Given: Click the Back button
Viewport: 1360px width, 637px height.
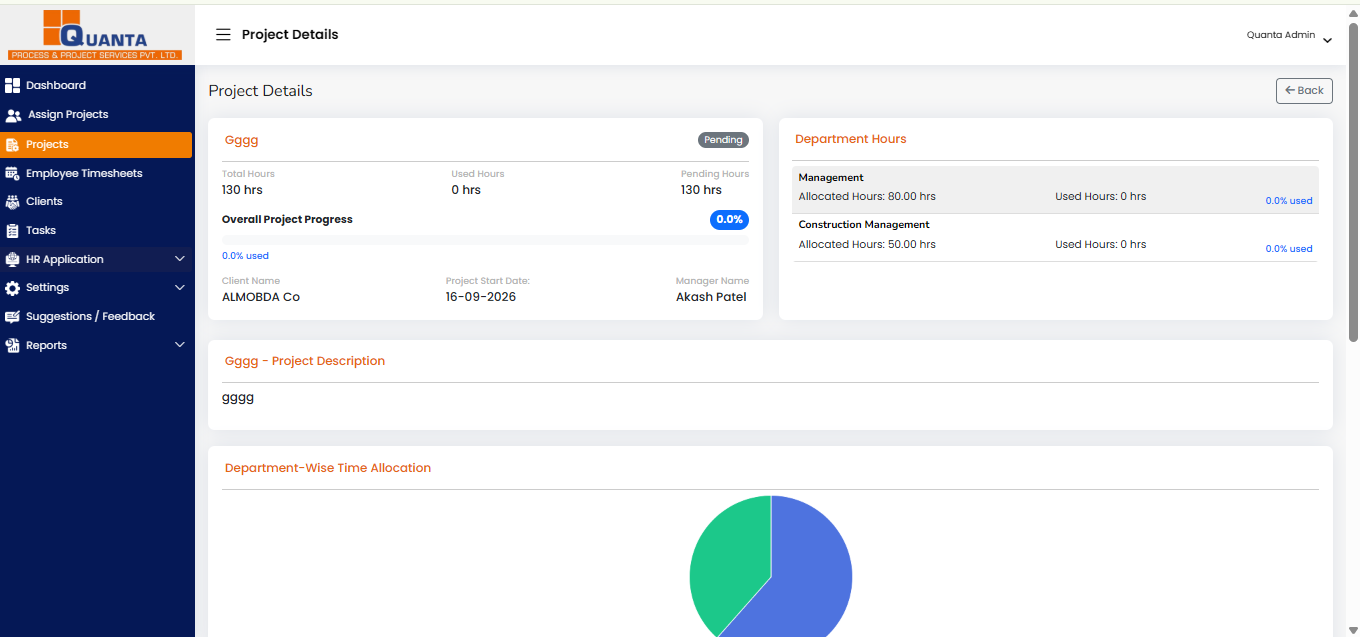Looking at the screenshot, I should tap(1304, 90).
